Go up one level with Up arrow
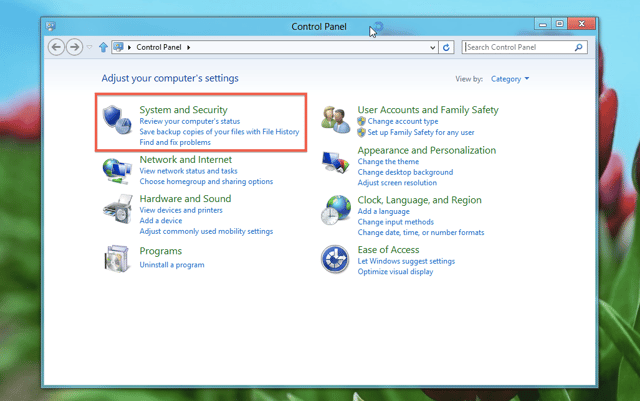The height and width of the screenshot is (401, 640). pos(103,47)
